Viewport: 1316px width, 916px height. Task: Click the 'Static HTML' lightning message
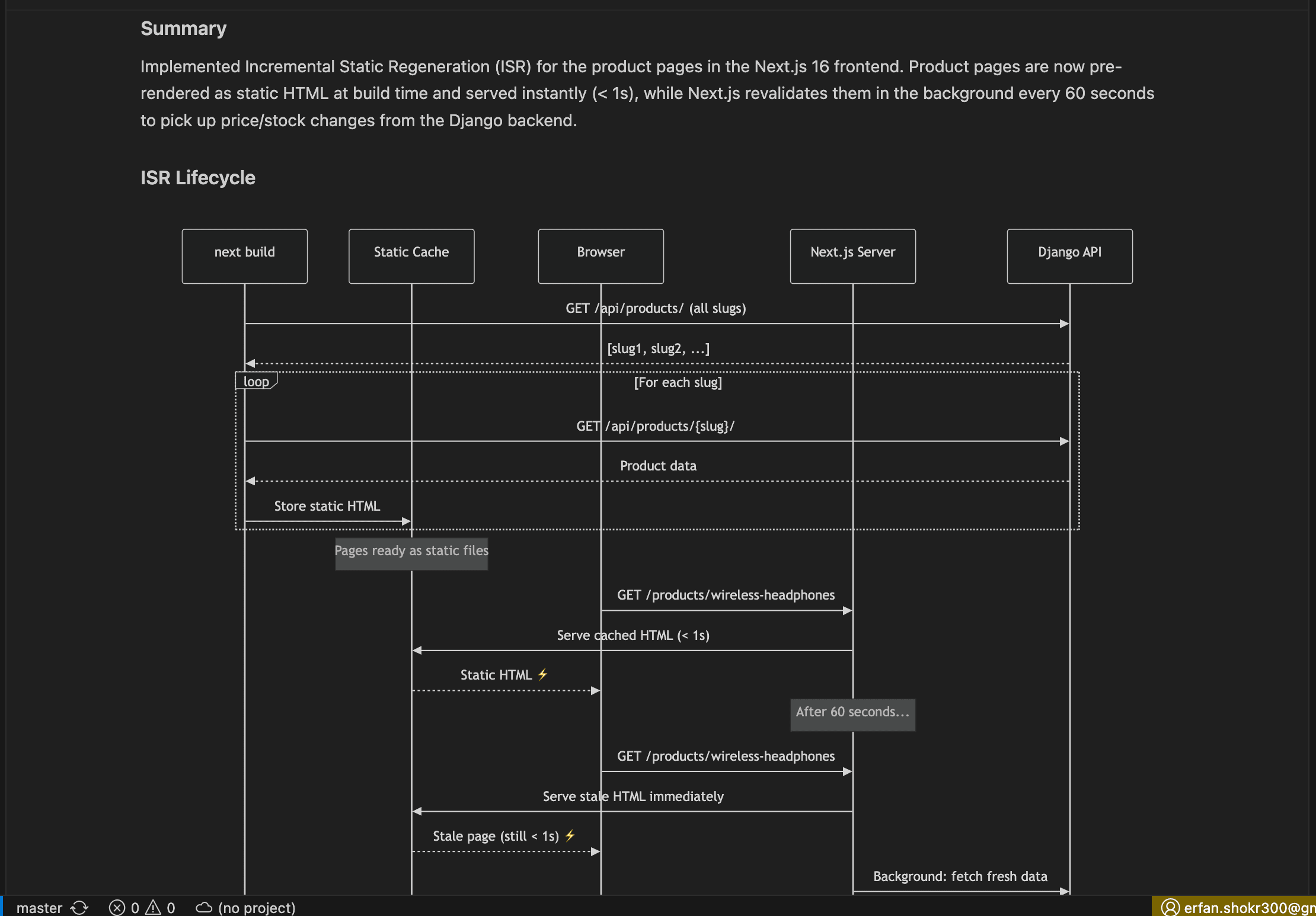coord(504,675)
